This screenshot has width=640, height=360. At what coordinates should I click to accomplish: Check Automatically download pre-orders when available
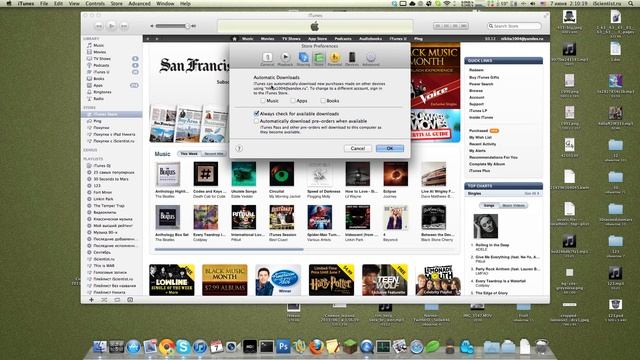click(x=256, y=121)
